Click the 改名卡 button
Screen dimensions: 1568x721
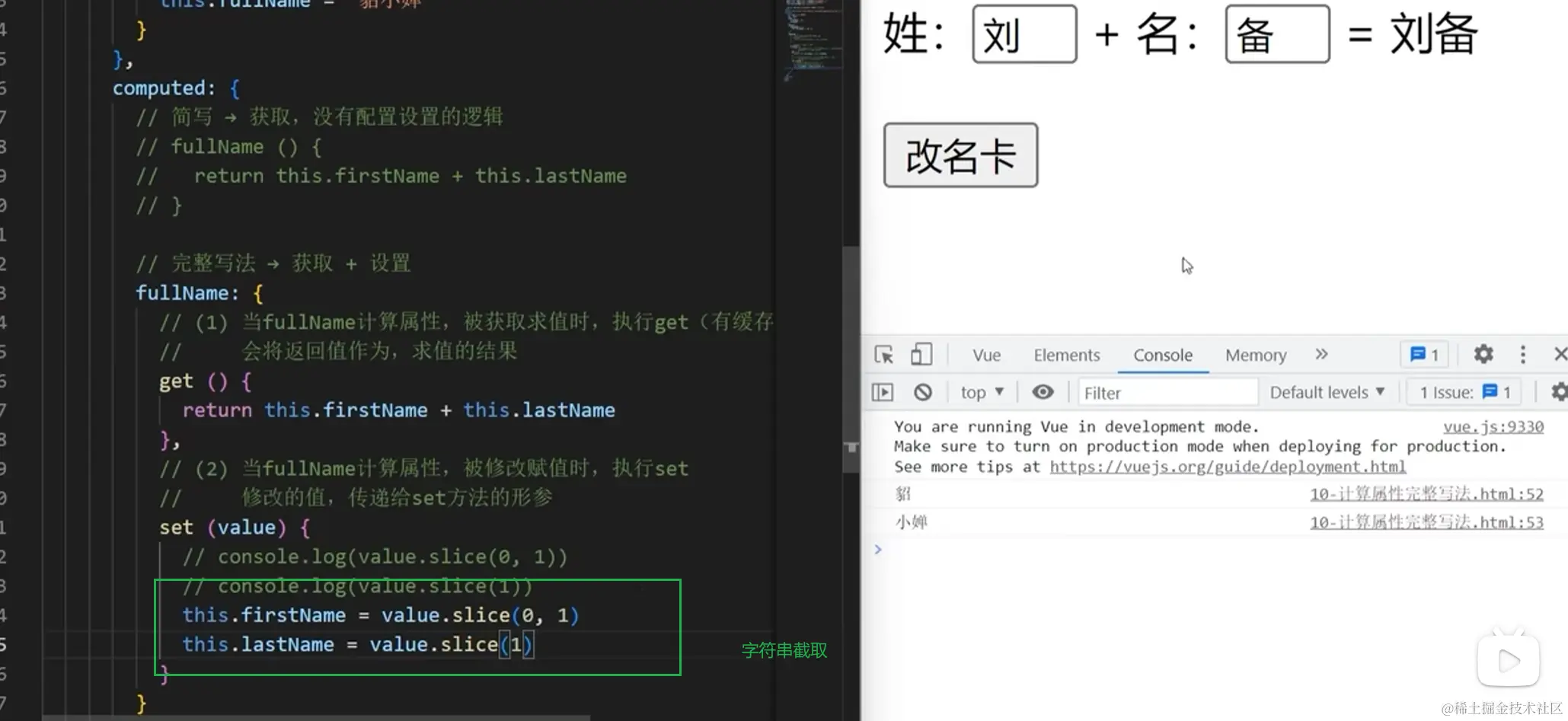(x=960, y=155)
